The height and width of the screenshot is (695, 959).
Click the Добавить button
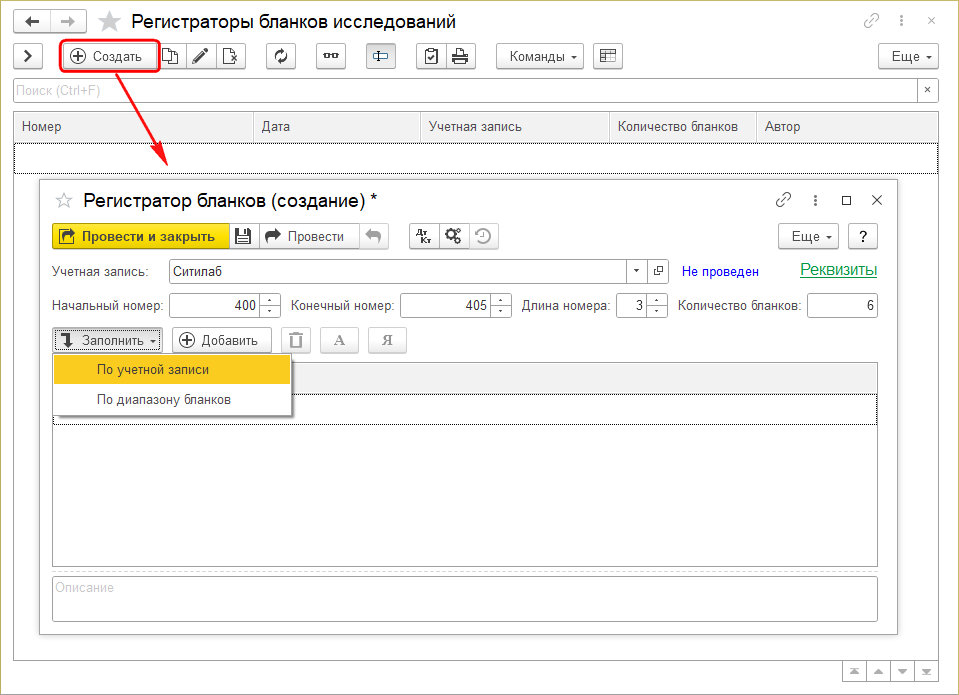click(x=222, y=340)
